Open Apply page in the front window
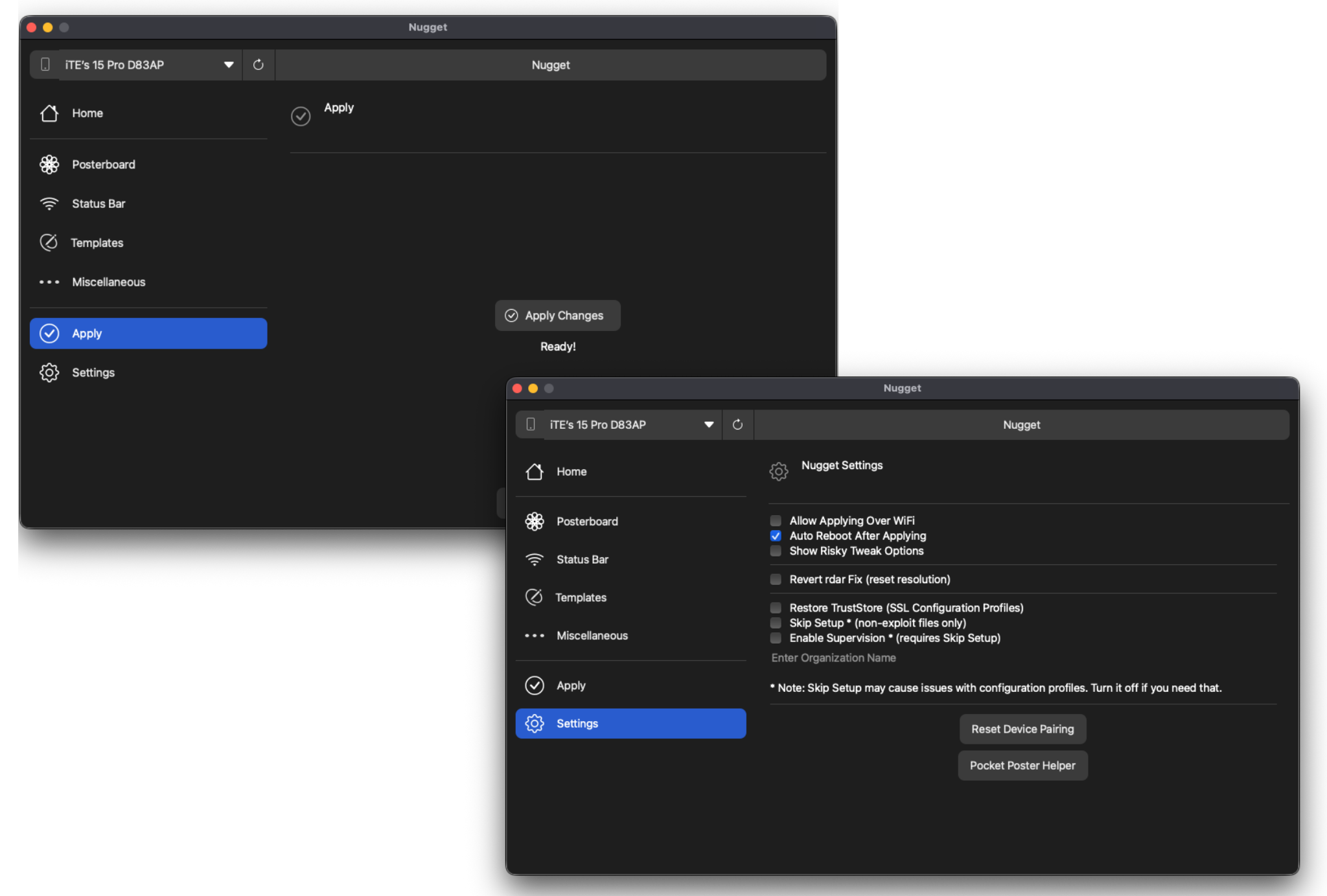 (630, 685)
